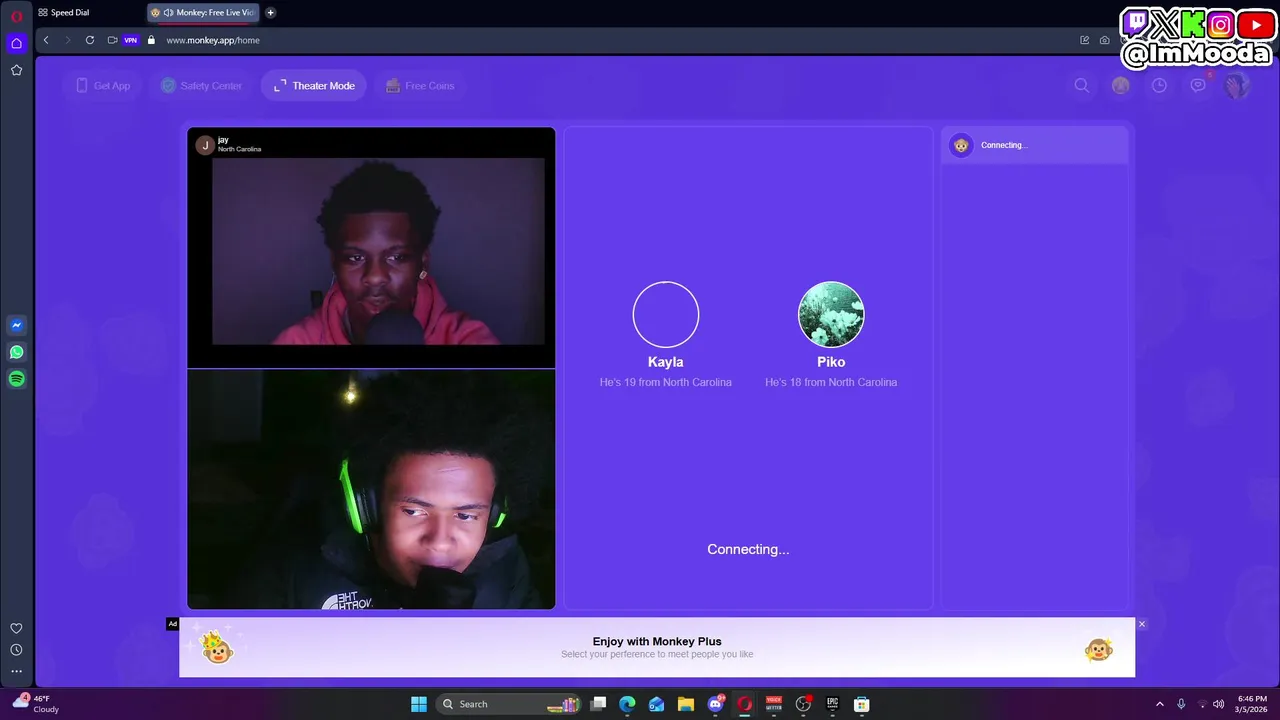Image resolution: width=1280 pixels, height=720 pixels.
Task: Open Monkey search with the magnifier icon
Action: point(1082,86)
